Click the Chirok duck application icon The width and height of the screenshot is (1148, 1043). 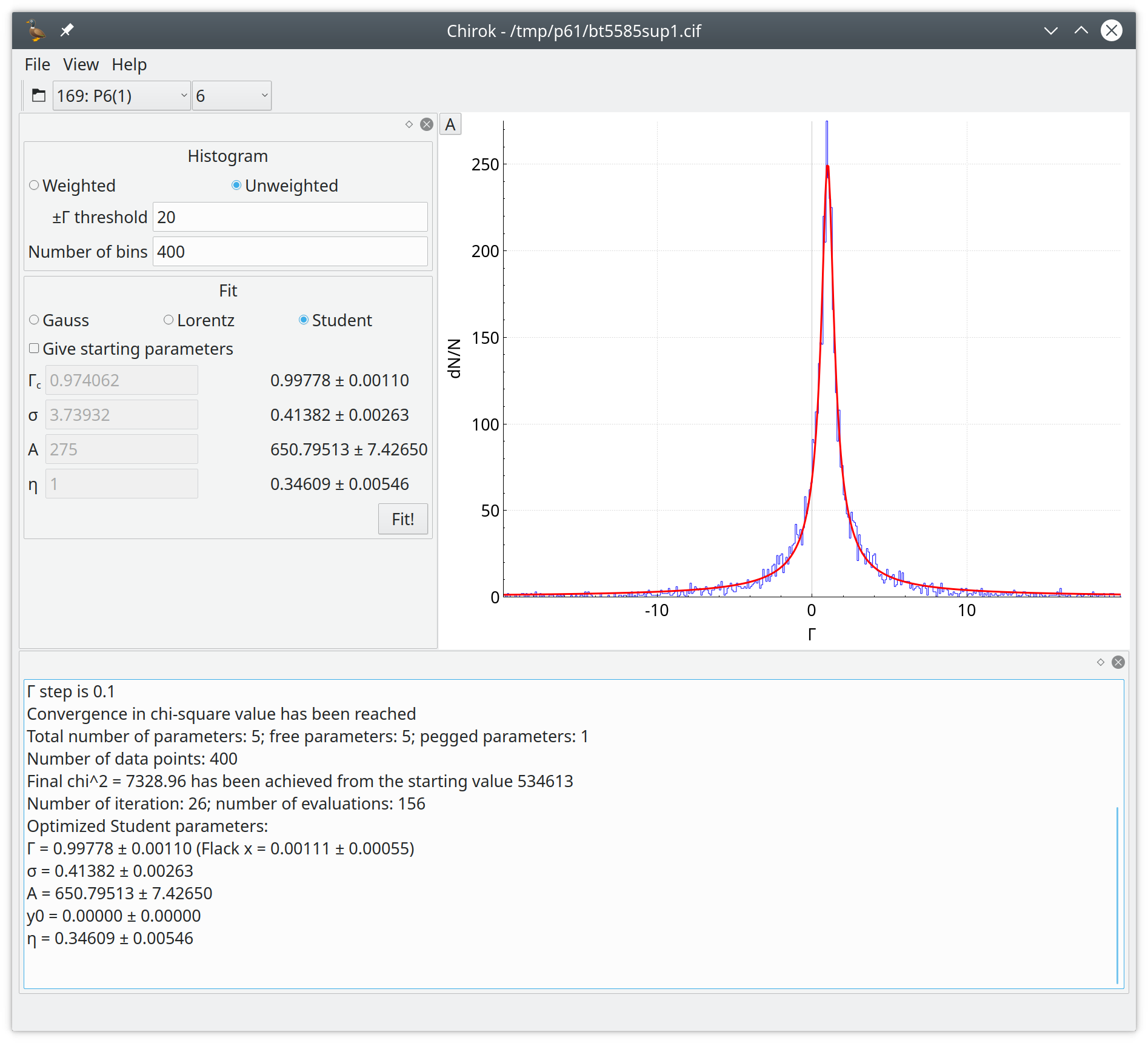(36, 30)
